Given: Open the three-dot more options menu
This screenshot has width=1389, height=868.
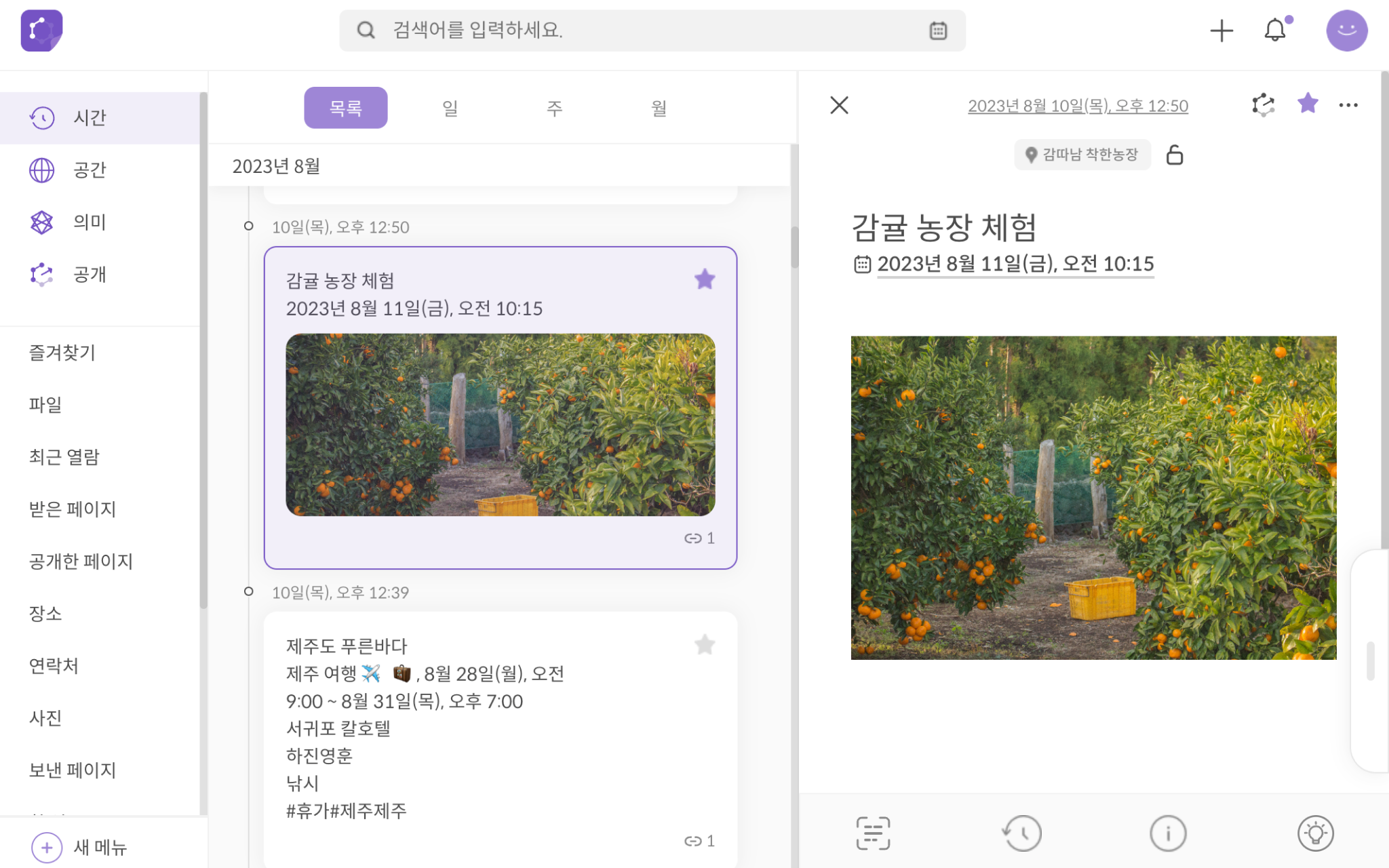Looking at the screenshot, I should pos(1348,105).
